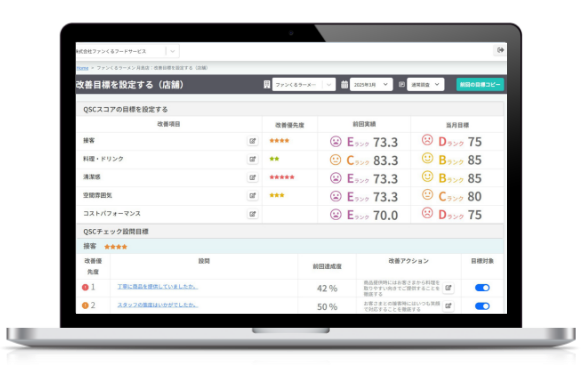584x366 pixels.
Task: Click the 接客 previous result E rank 73.3
Action: pyautogui.click(x=364, y=142)
